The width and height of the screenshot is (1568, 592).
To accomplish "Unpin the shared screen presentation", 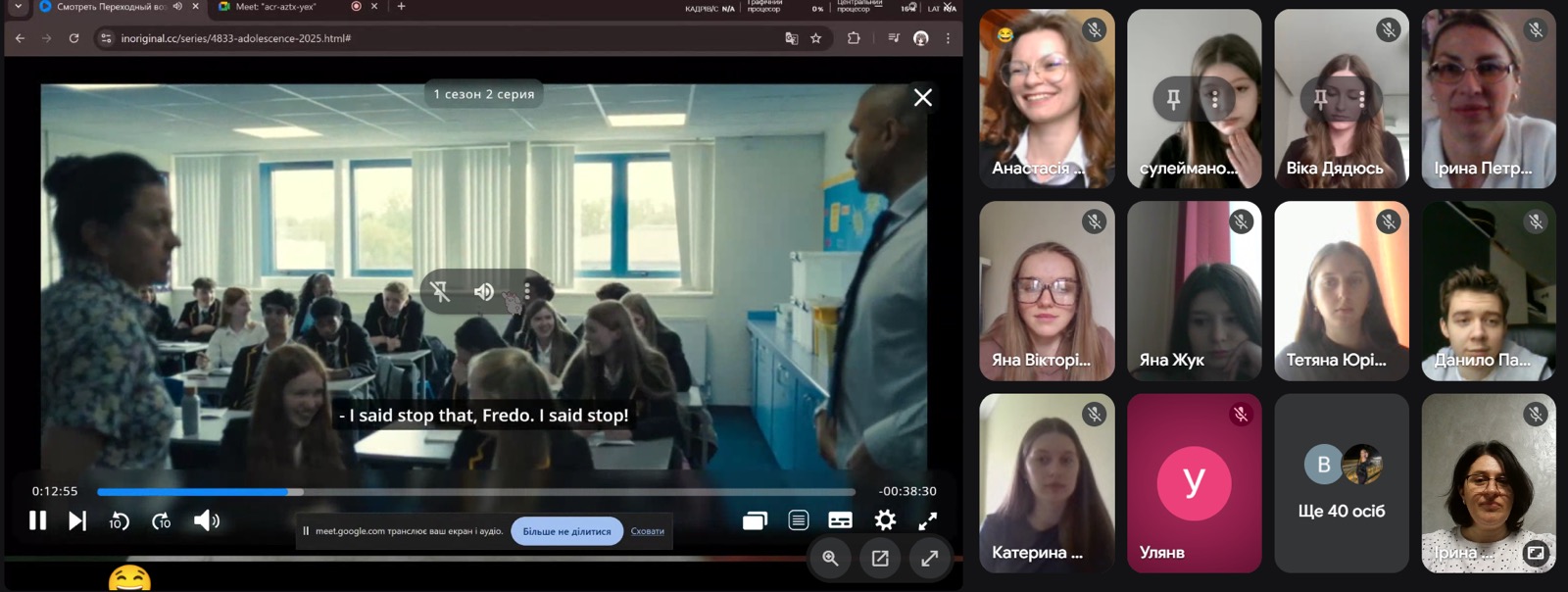I will [x=440, y=291].
